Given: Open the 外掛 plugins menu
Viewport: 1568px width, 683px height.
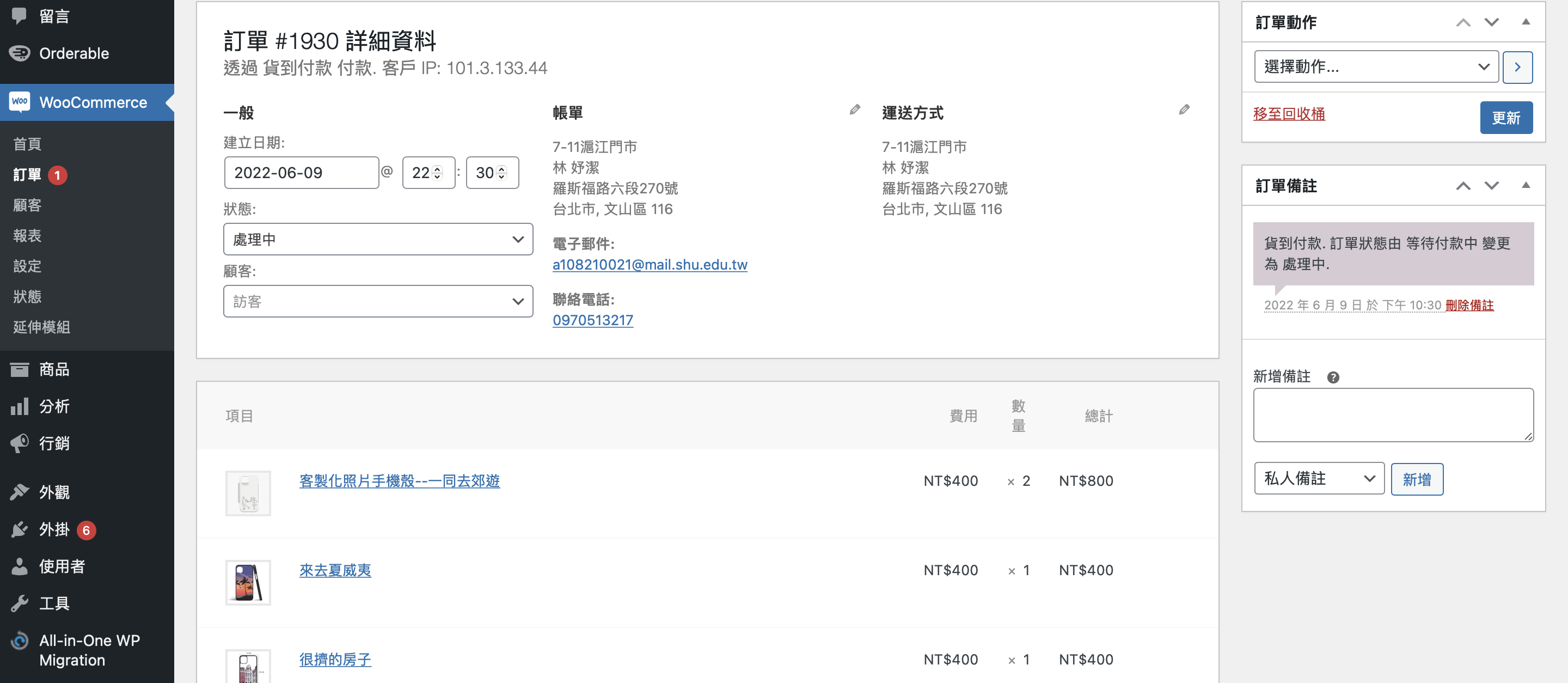Looking at the screenshot, I should pyautogui.click(x=54, y=529).
